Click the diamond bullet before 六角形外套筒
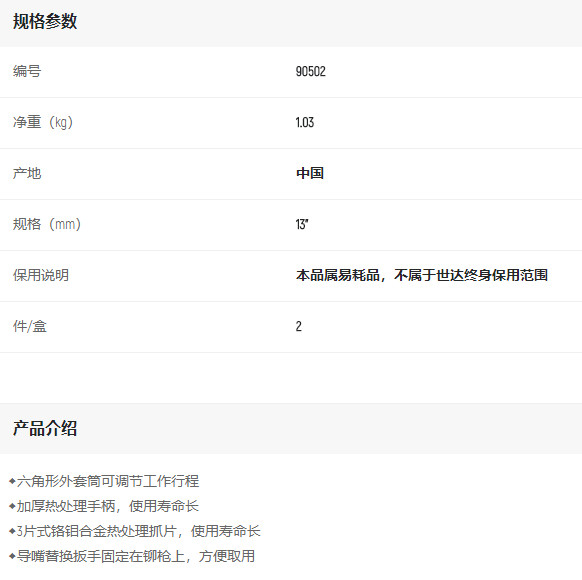Screen dimensions: 582x580 click(12, 481)
